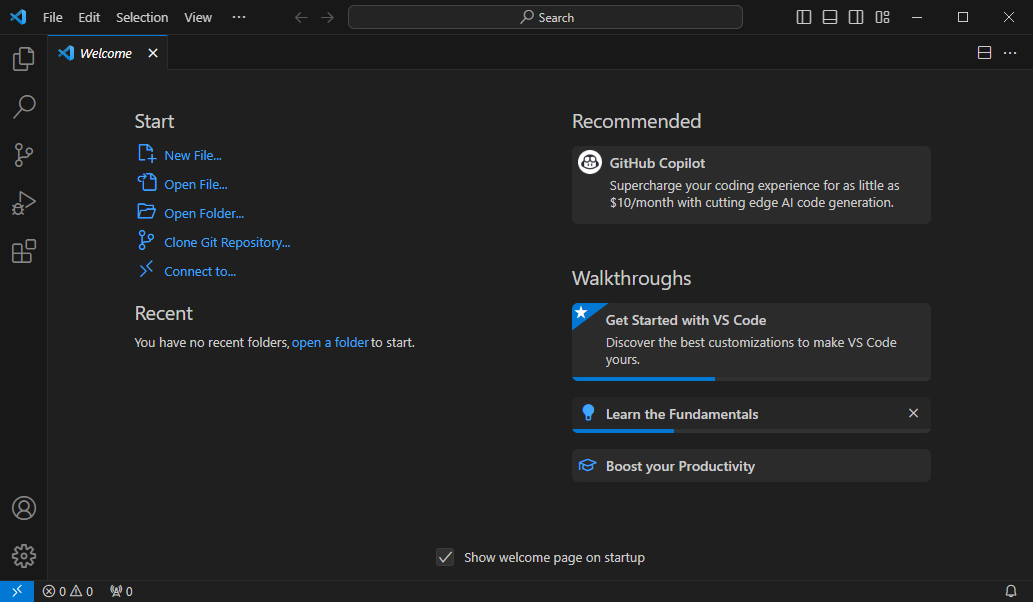Image resolution: width=1033 pixels, height=602 pixels.
Task: Click the Accounts icon
Action: [23, 508]
